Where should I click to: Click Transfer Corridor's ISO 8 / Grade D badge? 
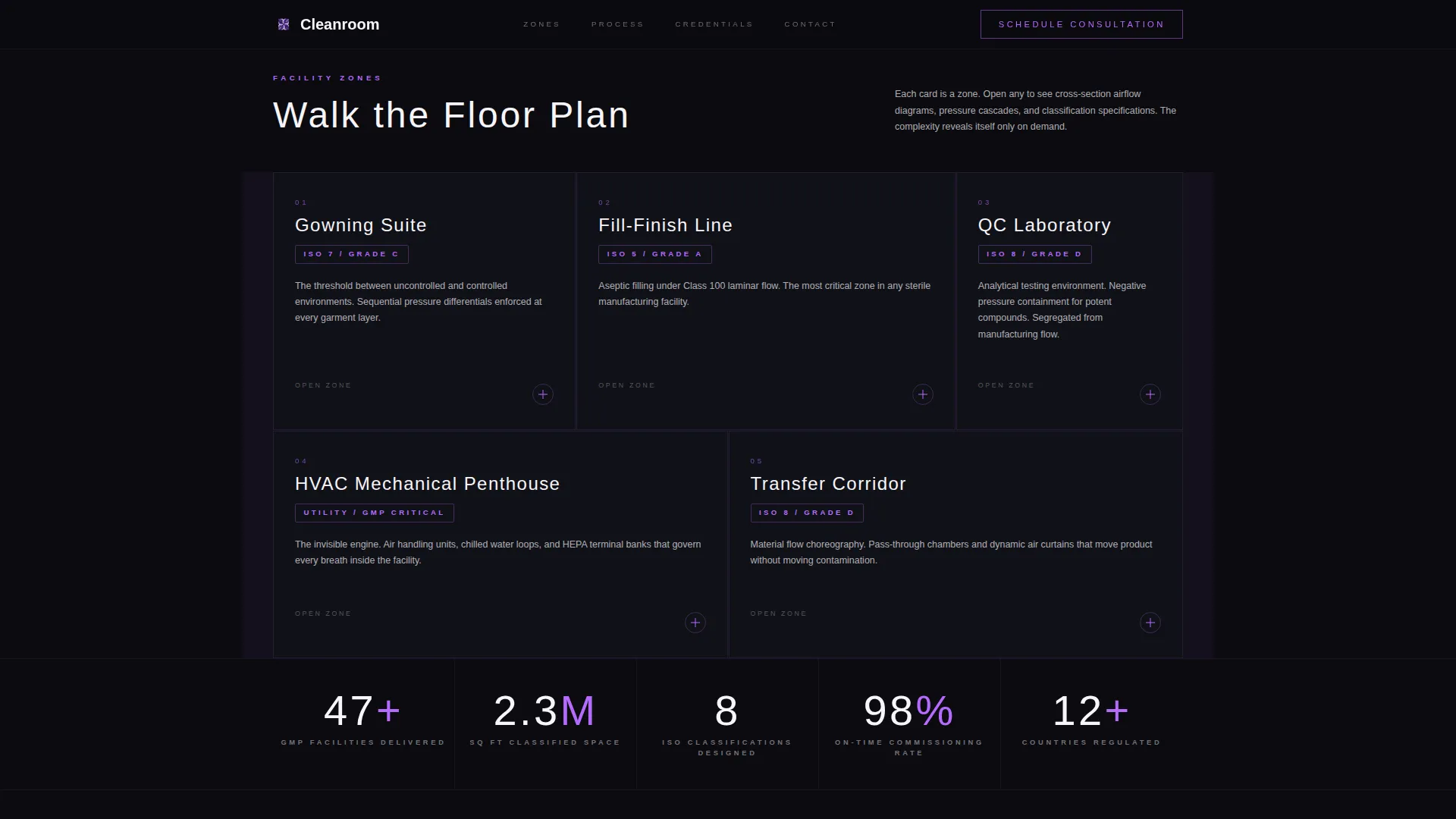(807, 513)
